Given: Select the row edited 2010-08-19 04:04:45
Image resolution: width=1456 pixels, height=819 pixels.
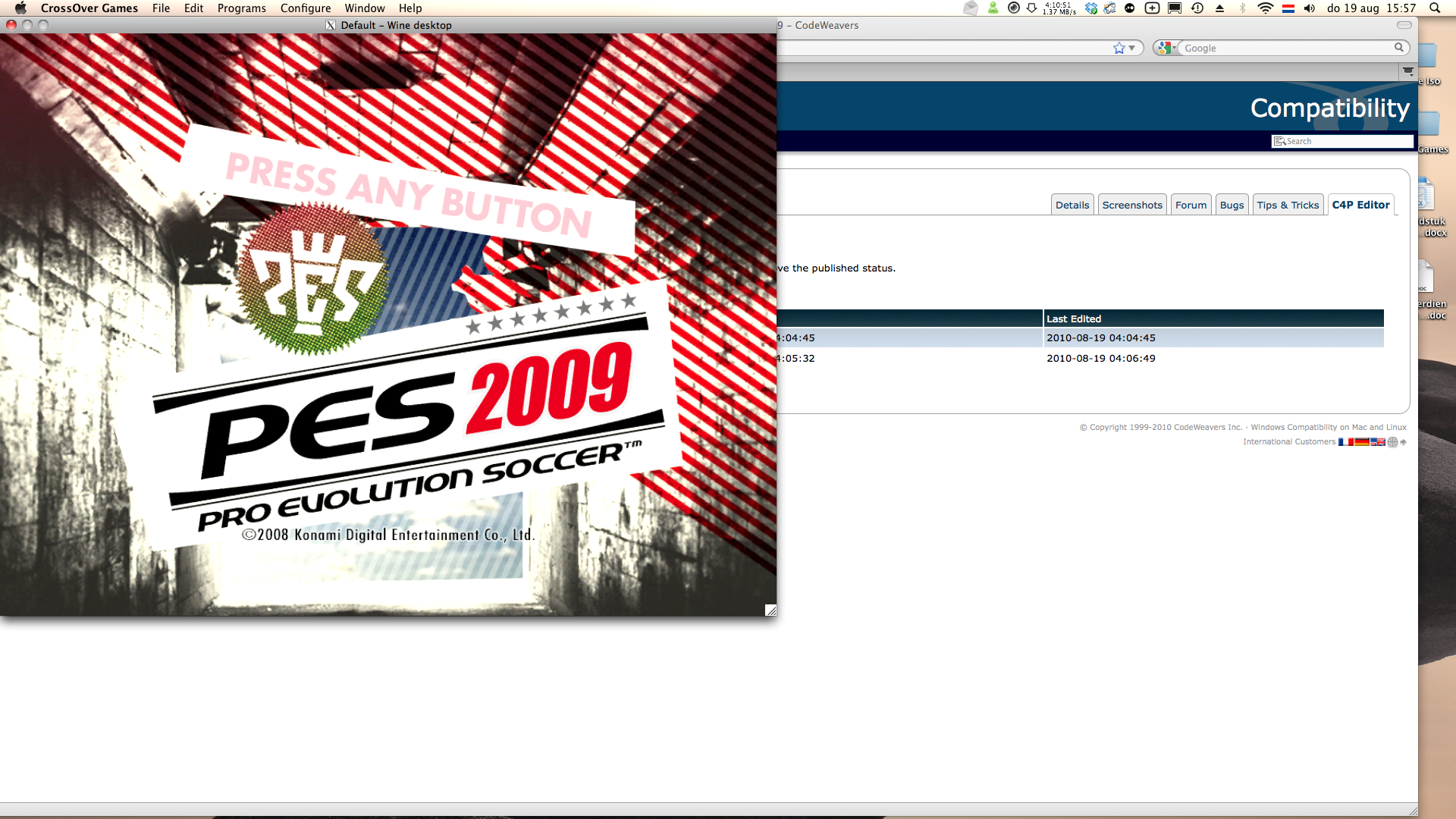Looking at the screenshot, I should point(1081,337).
